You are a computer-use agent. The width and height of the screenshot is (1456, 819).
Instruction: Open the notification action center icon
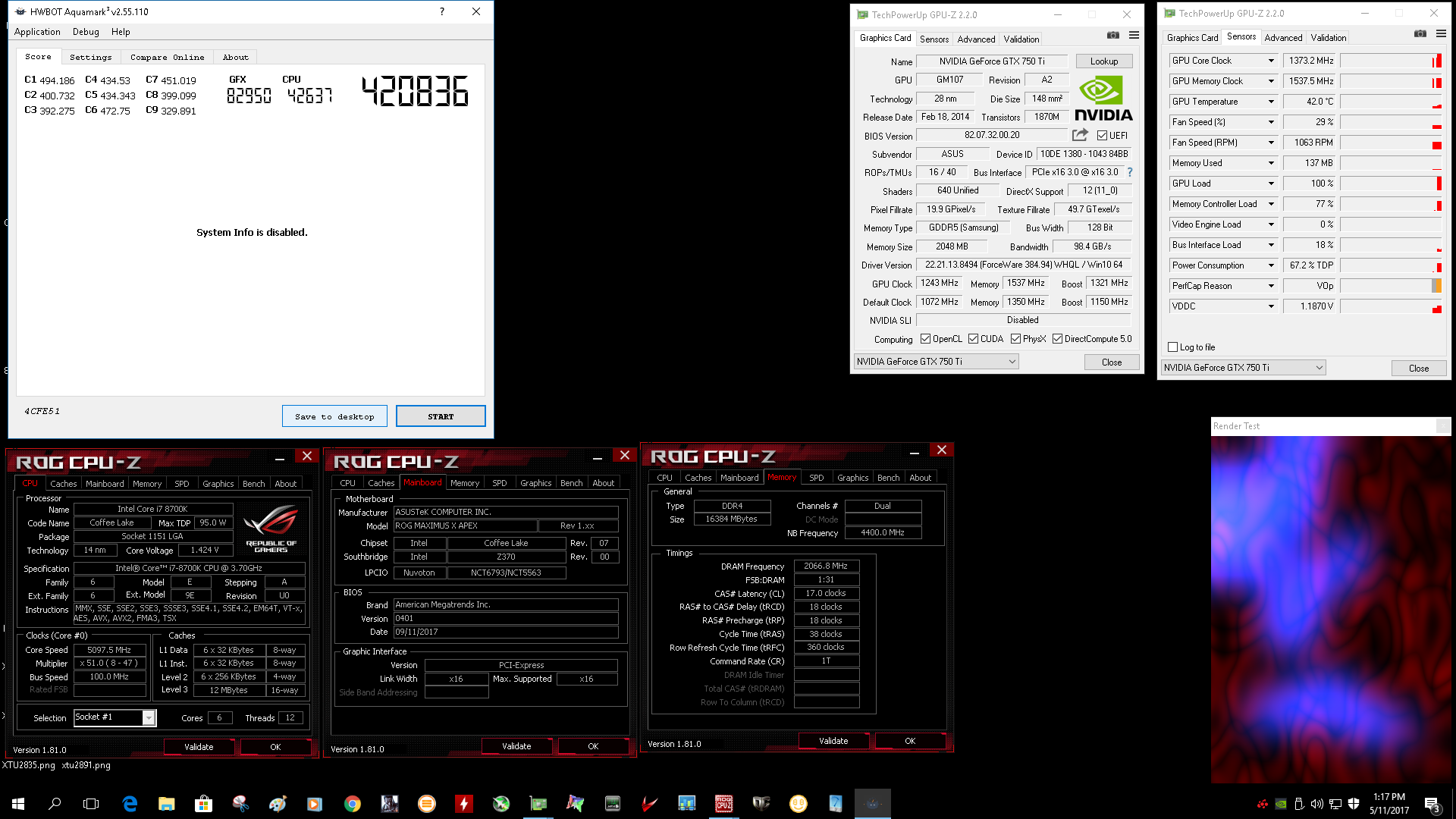pyautogui.click(x=1432, y=804)
